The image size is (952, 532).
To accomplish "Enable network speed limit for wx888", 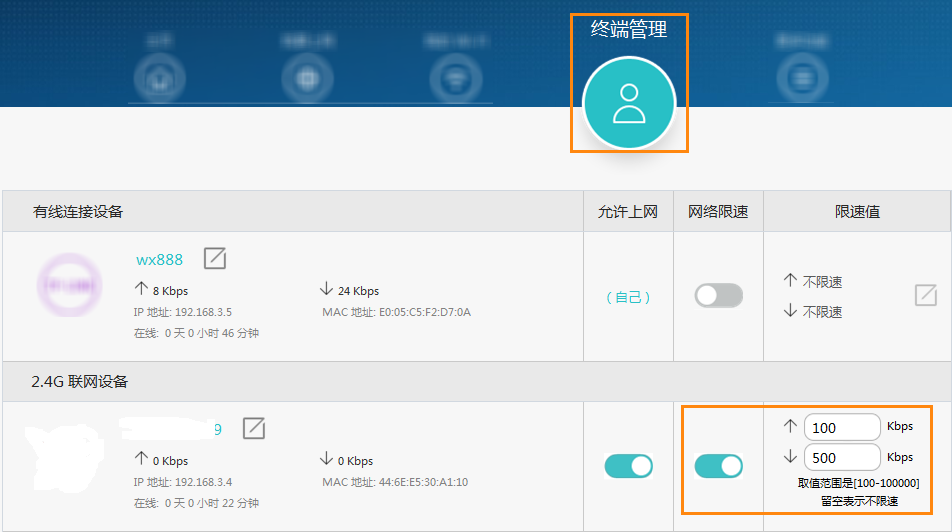I will click(x=718, y=296).
